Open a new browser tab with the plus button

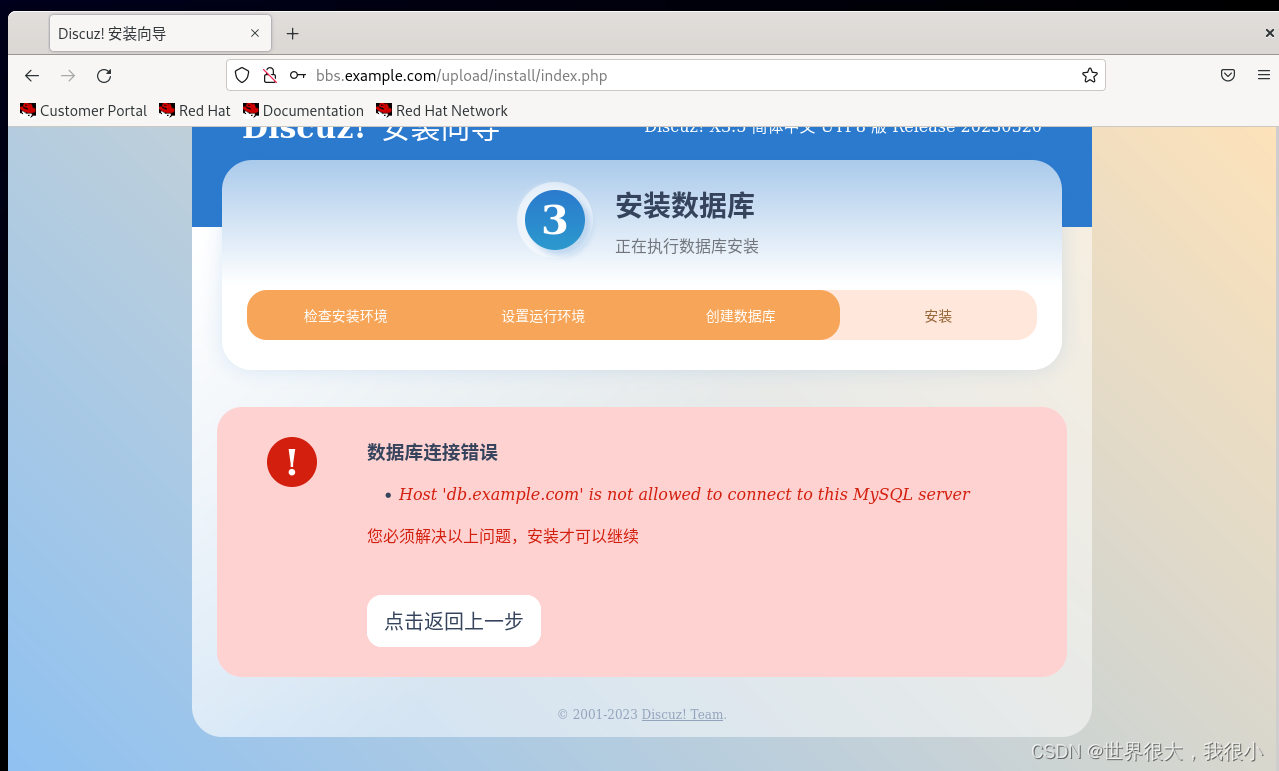(292, 33)
